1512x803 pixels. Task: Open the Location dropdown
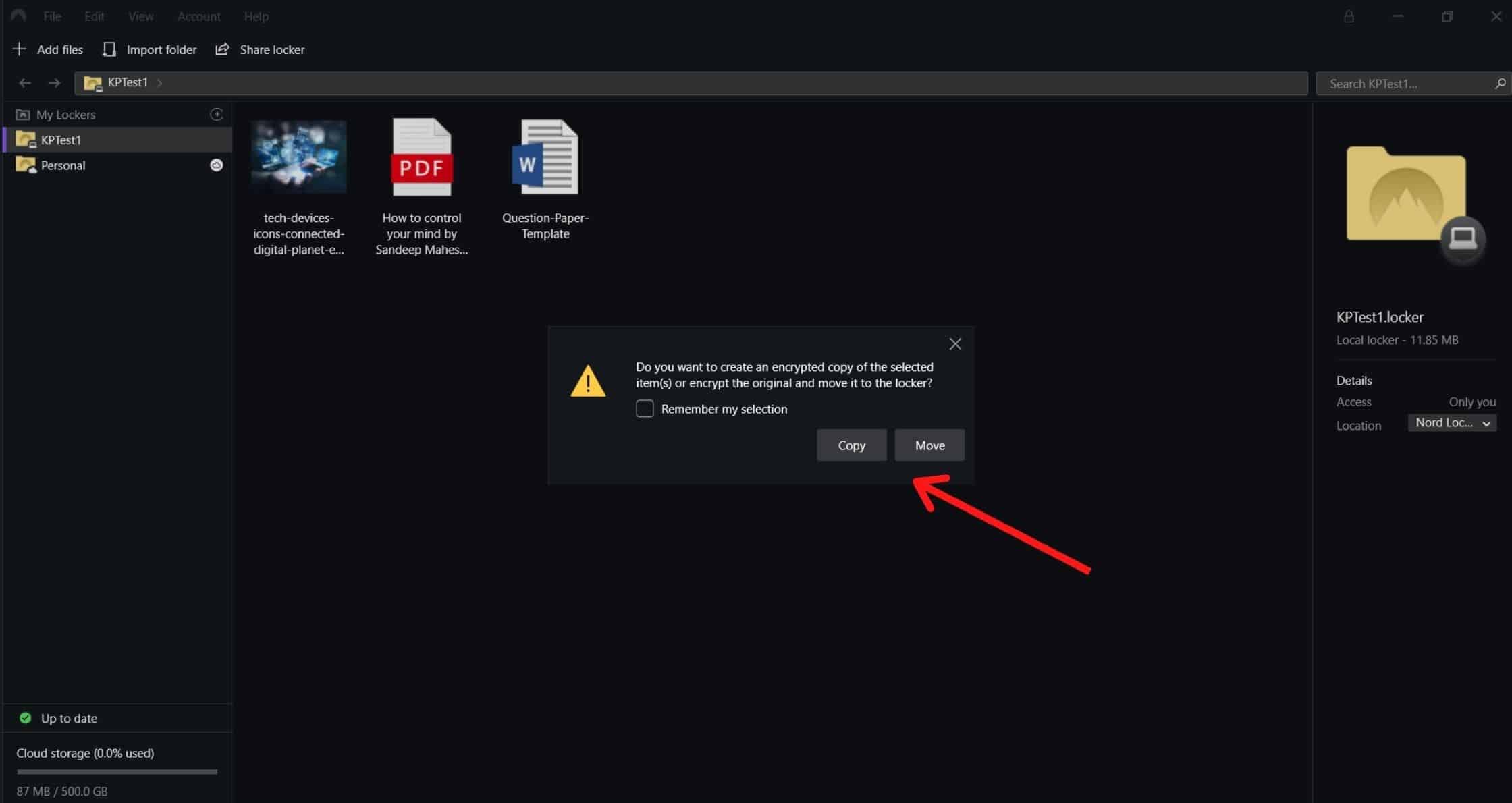tap(1452, 423)
